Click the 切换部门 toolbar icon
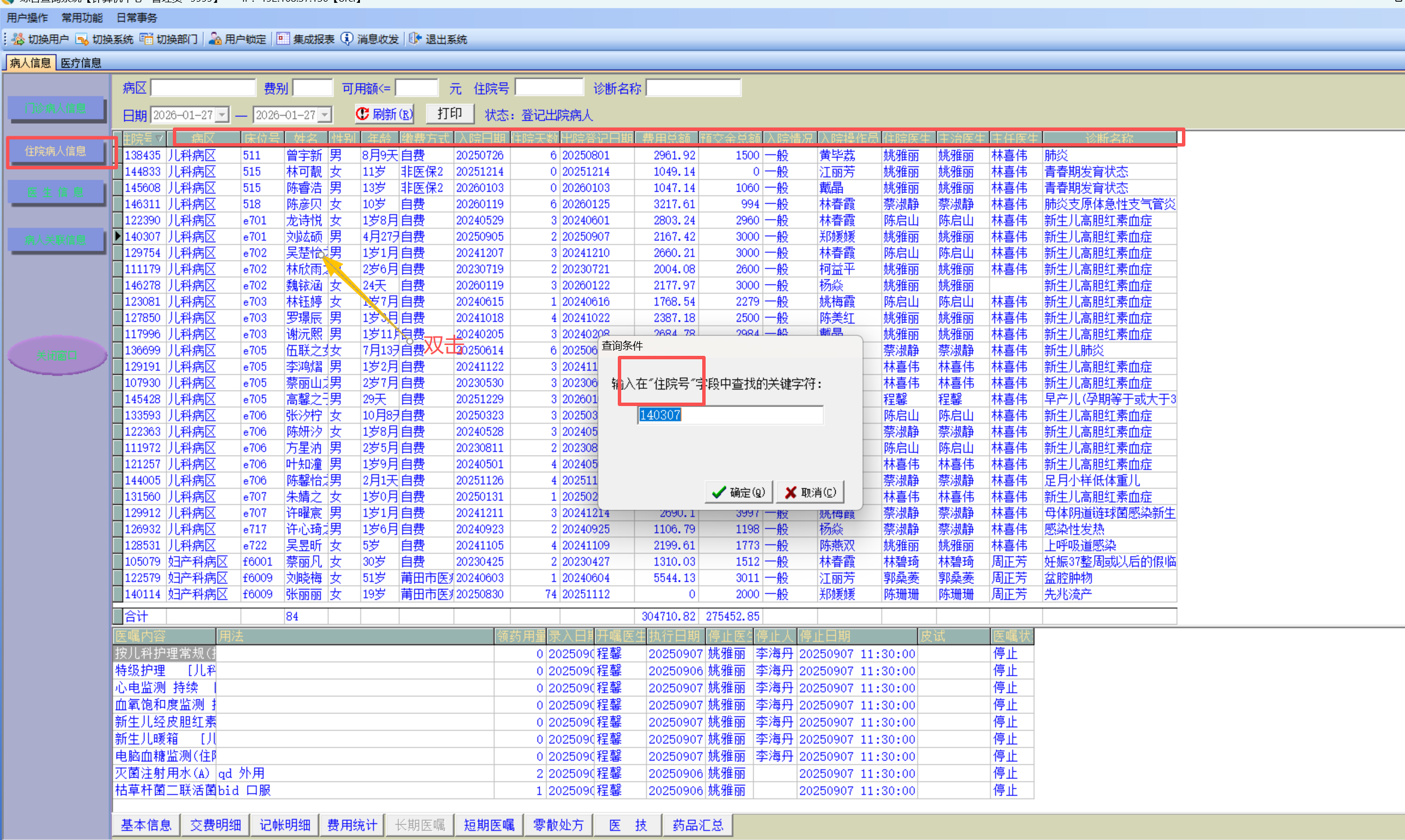This screenshot has width=1405, height=840. (x=147, y=39)
